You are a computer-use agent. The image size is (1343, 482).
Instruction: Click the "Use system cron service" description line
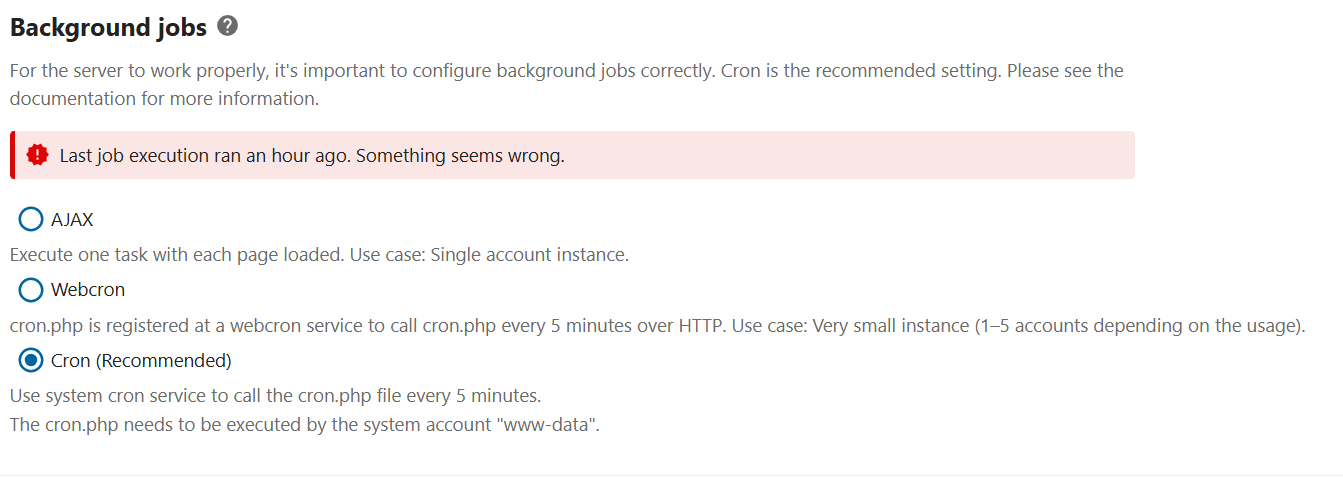[x=275, y=396]
